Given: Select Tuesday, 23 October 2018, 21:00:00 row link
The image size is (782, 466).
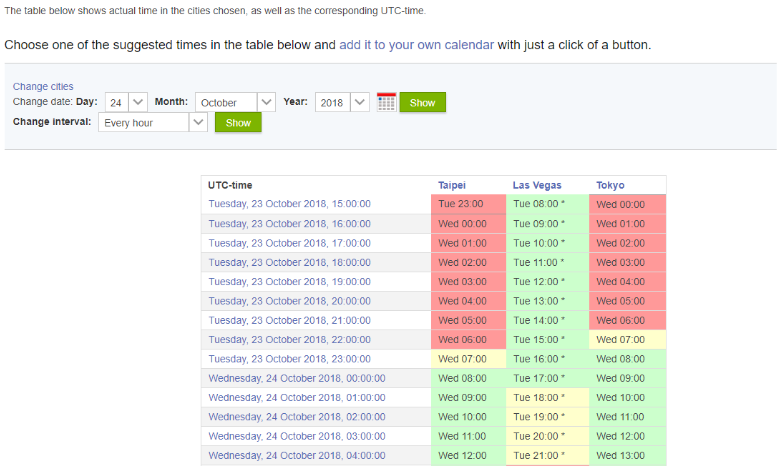Looking at the screenshot, I should pyautogui.click(x=289, y=320).
